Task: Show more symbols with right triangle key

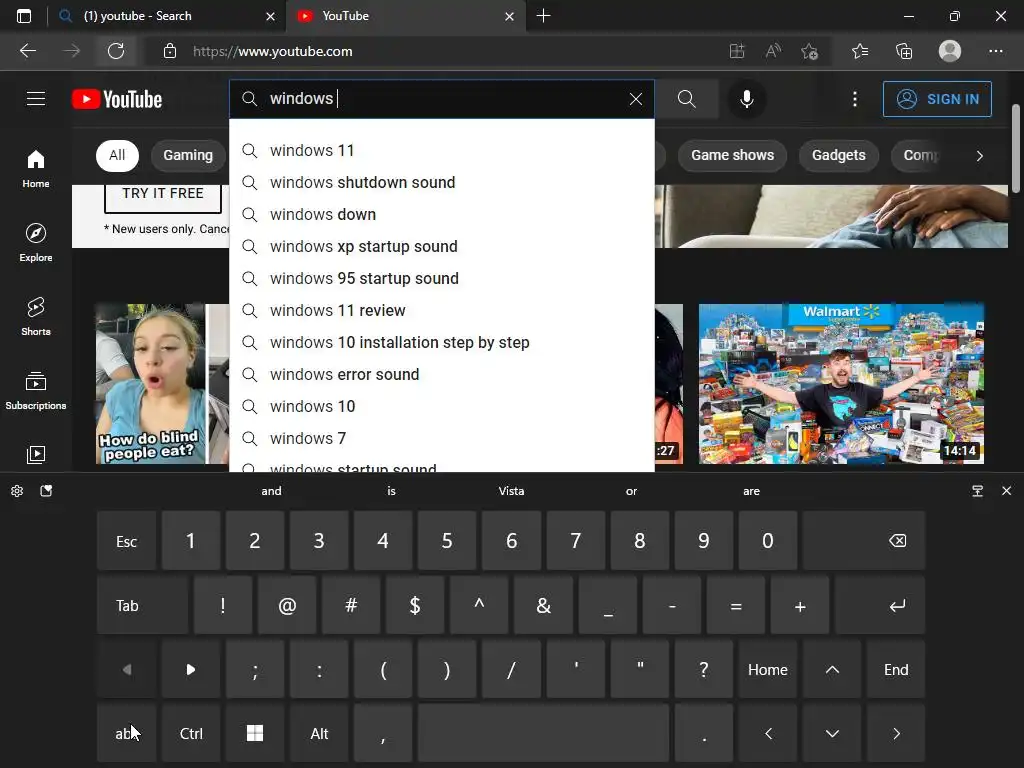Action: click(x=191, y=669)
